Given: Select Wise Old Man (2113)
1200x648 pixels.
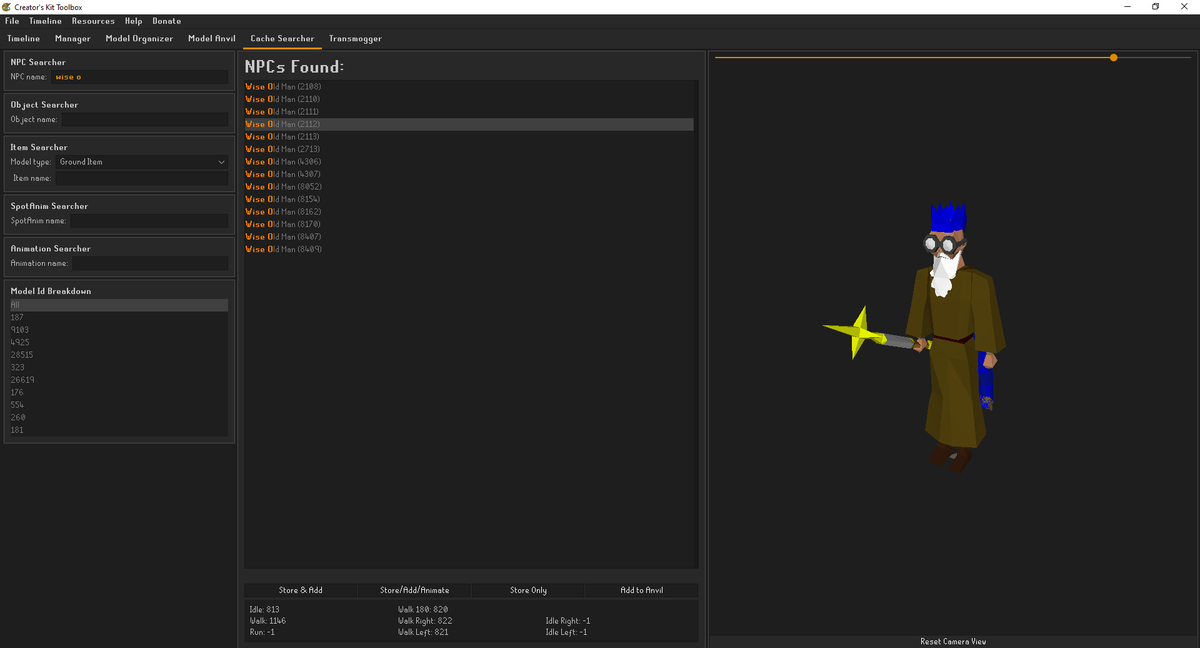Looking at the screenshot, I should [x=469, y=137].
